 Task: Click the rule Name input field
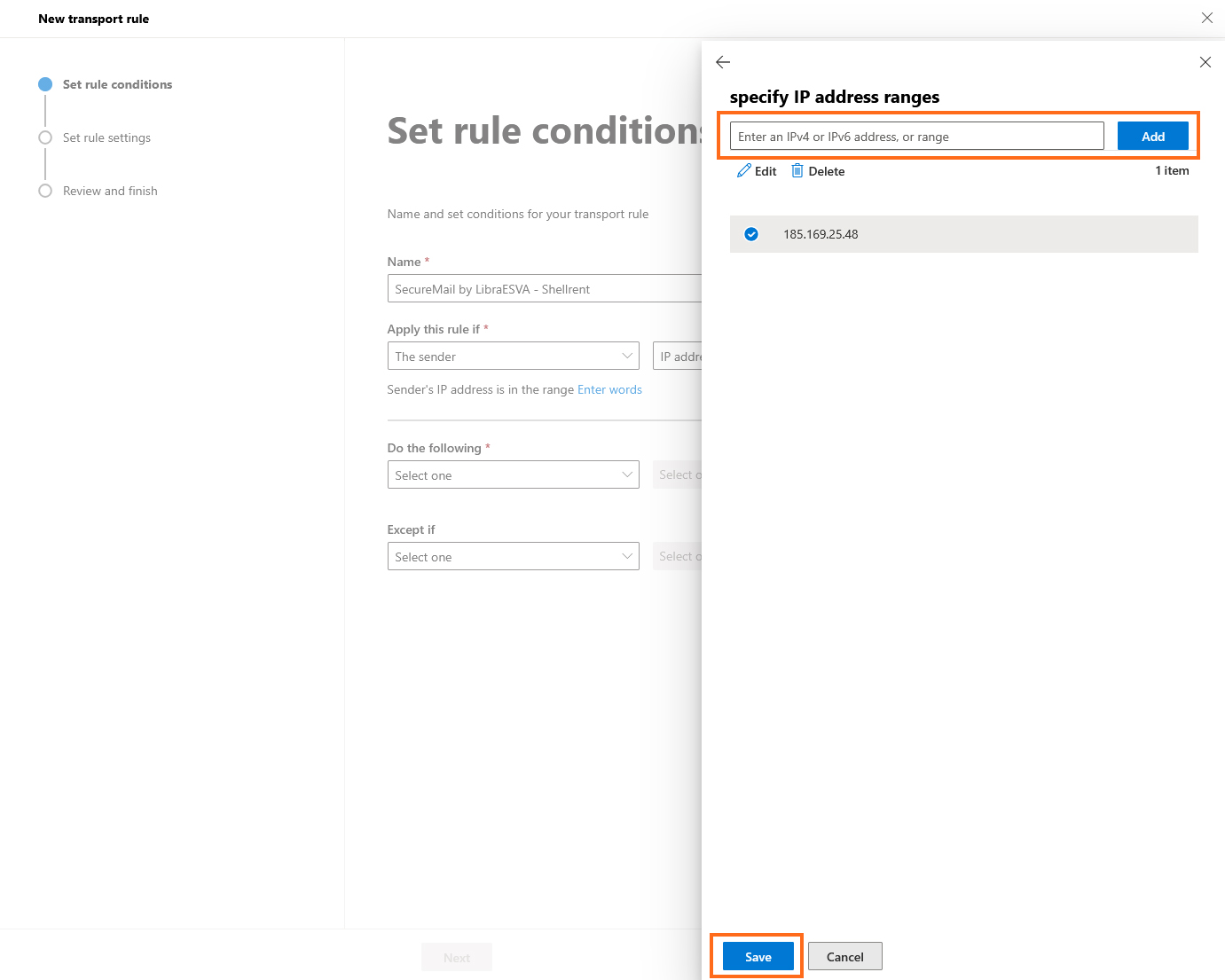click(x=545, y=288)
